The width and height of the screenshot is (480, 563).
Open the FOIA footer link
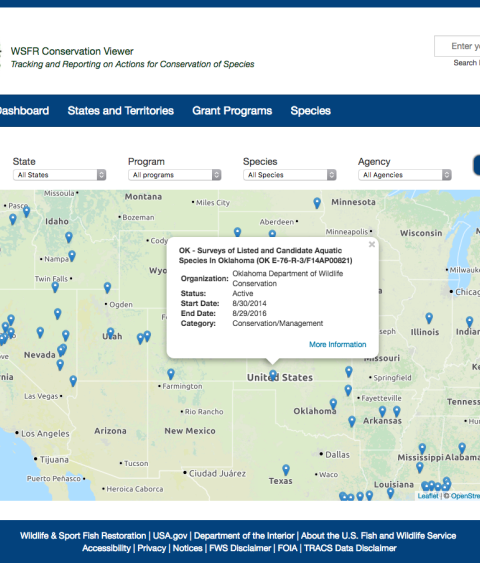287,548
